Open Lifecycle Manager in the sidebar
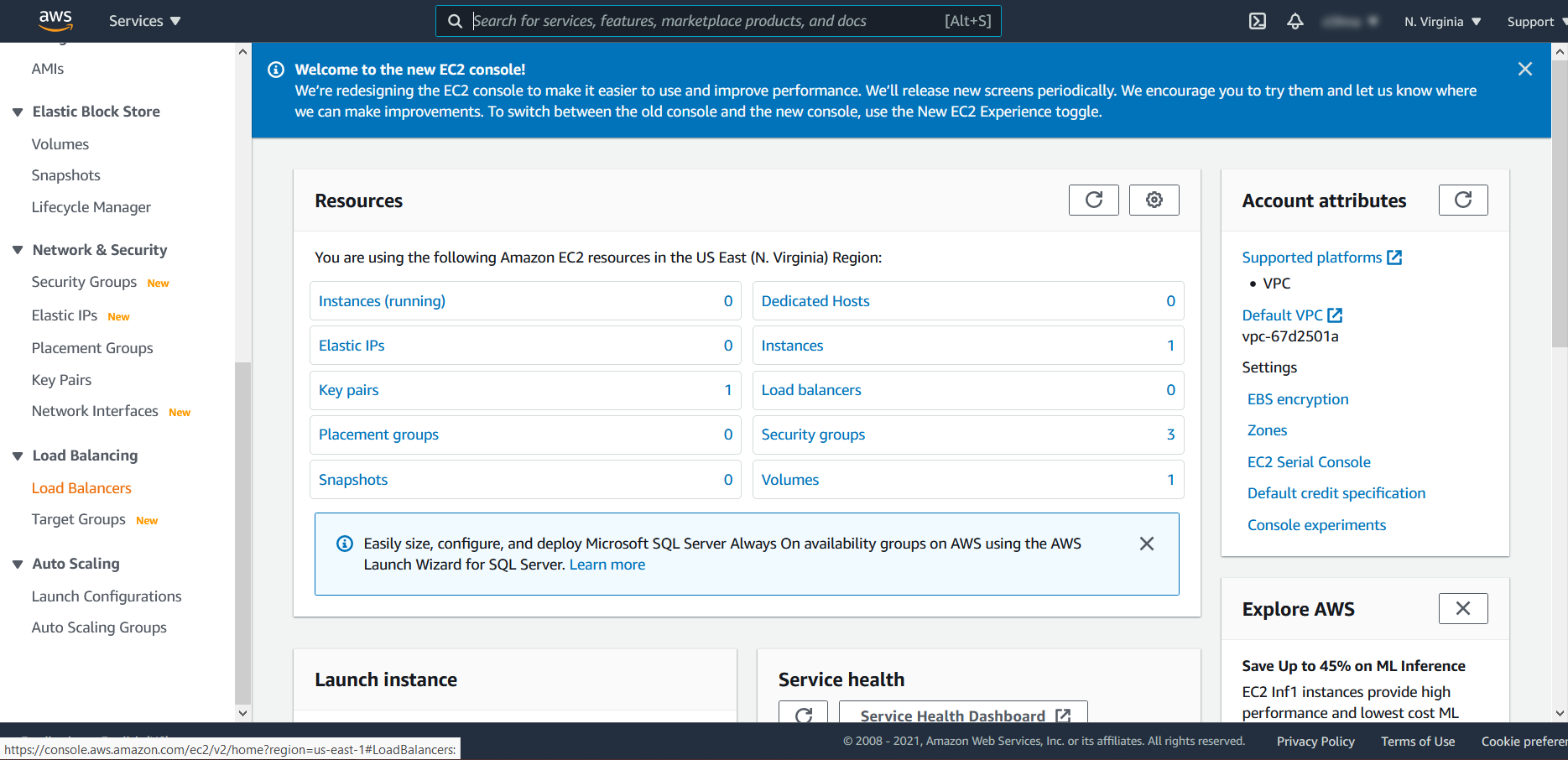The image size is (1568, 760). click(x=91, y=207)
